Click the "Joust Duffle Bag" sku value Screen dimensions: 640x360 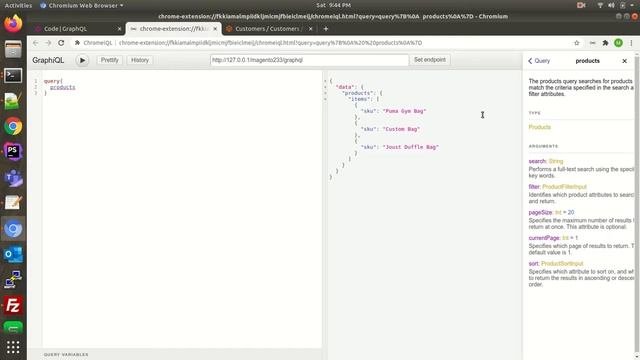[x=411, y=147]
